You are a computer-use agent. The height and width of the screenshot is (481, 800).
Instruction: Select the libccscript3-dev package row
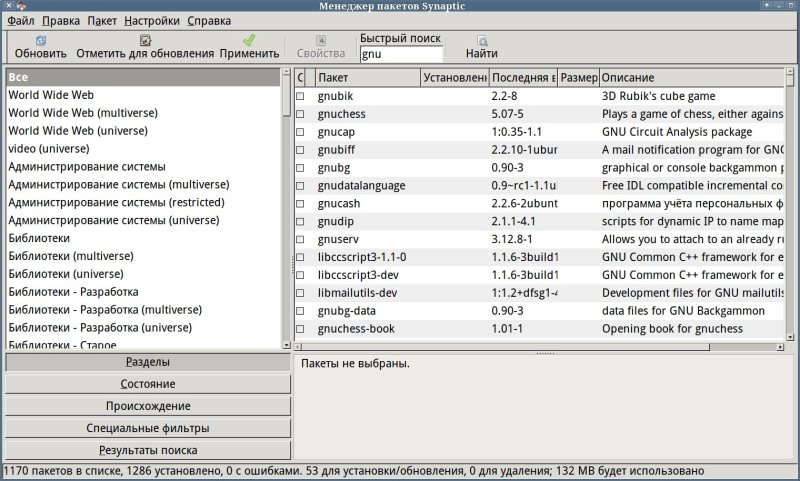[539, 275]
